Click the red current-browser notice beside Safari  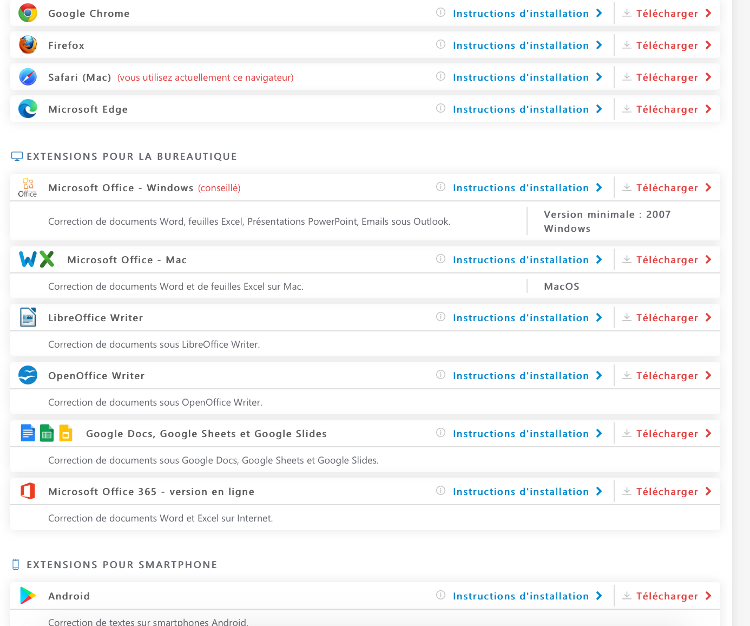(x=206, y=77)
